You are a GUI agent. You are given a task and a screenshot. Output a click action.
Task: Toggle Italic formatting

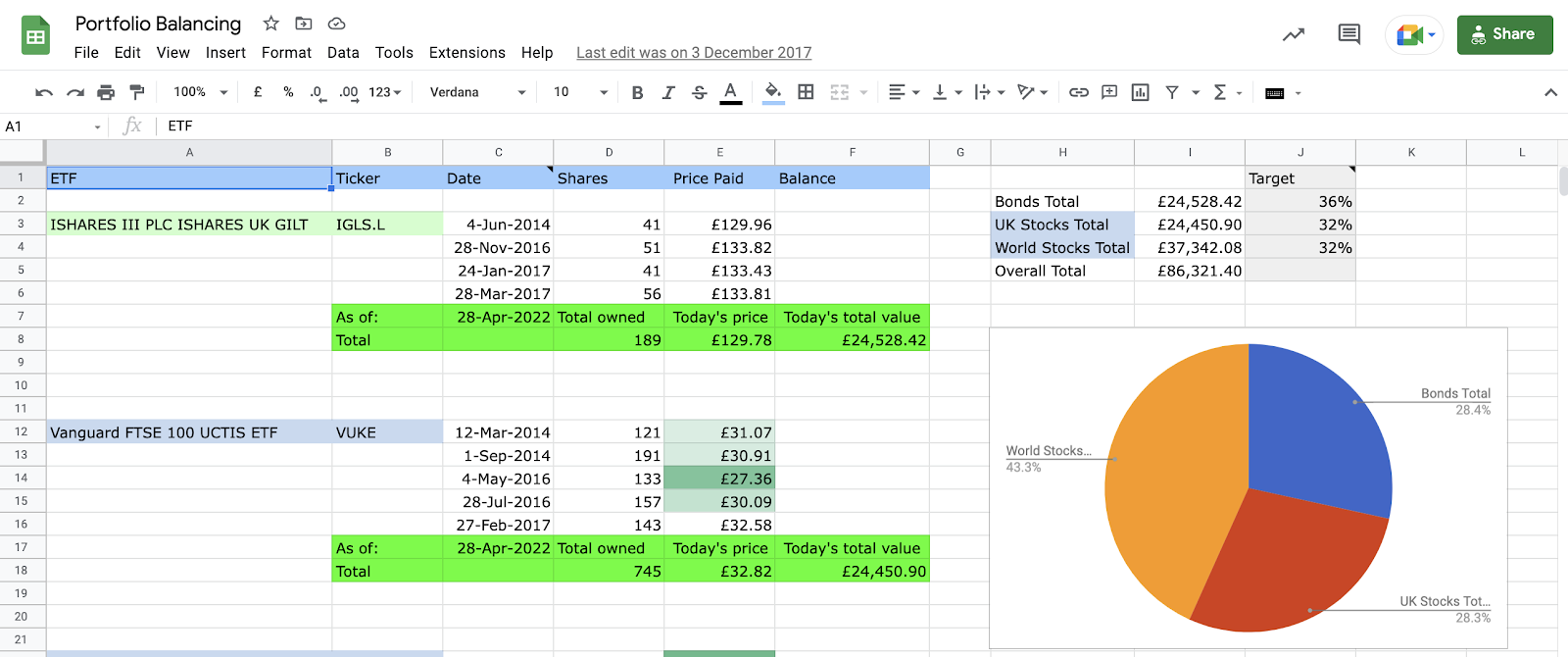coord(668,92)
